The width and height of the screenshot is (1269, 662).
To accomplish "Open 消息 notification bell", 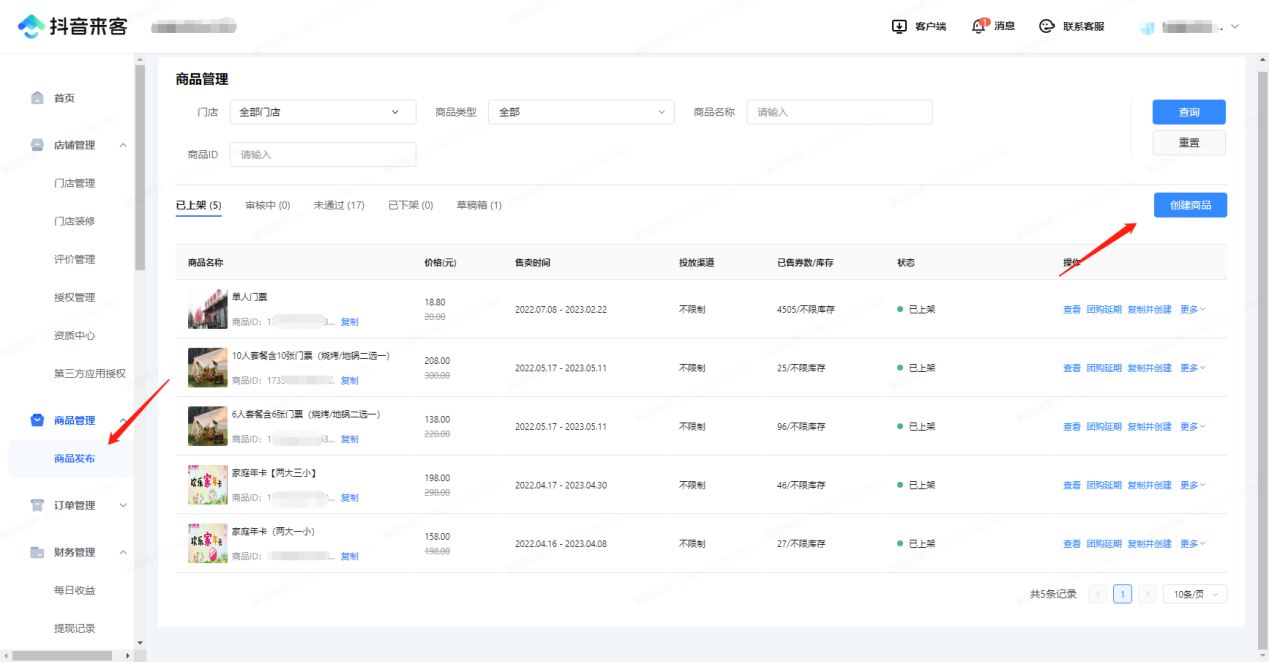I will [x=979, y=26].
